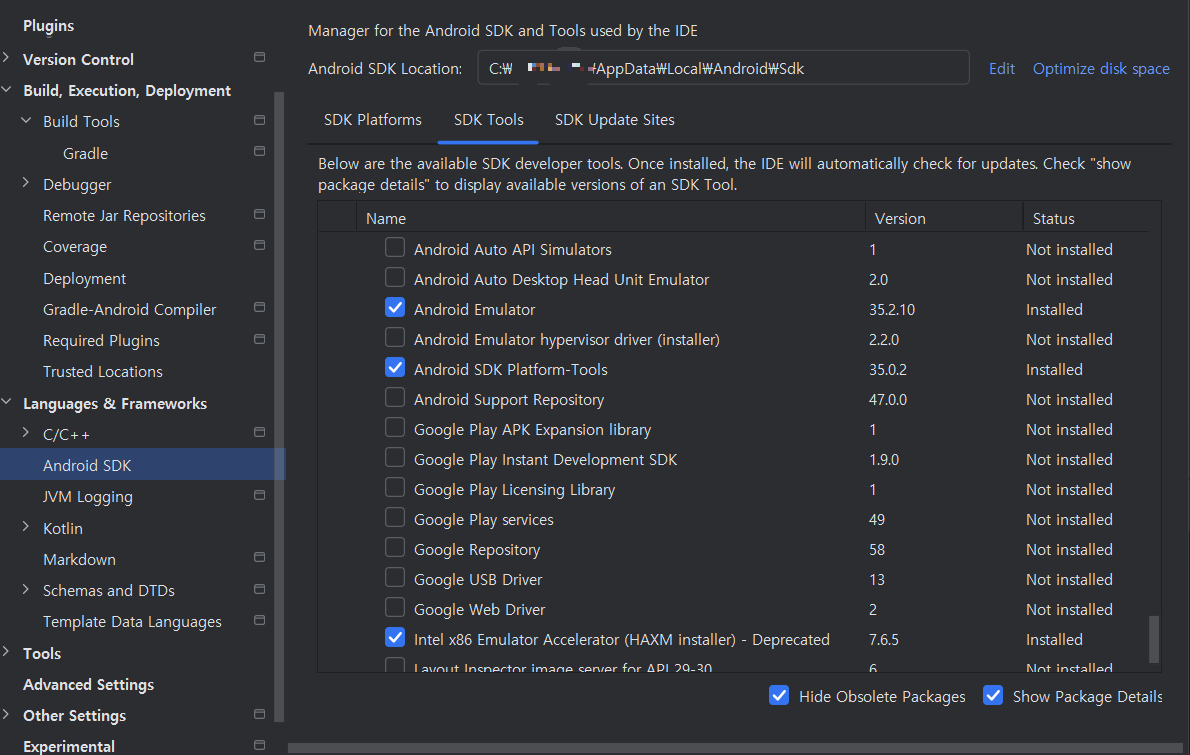This screenshot has width=1190, height=755.
Task: Click the horizontal scrollbar at bottom
Action: pyautogui.click(x=735, y=748)
